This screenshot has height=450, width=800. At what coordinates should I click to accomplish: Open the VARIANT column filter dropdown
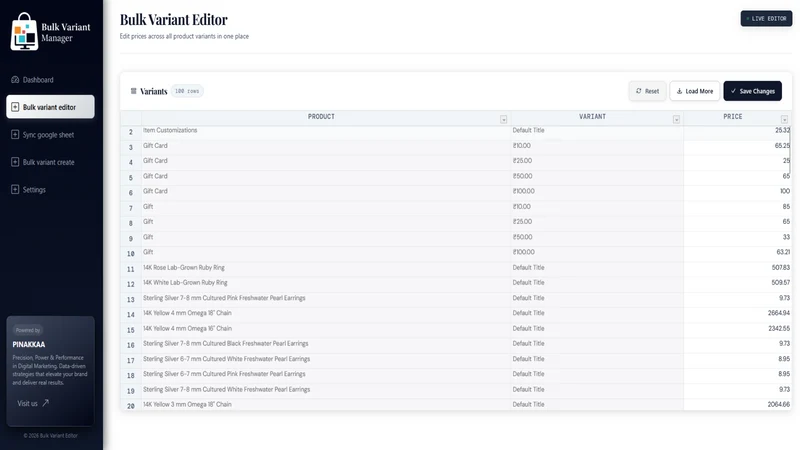[676, 119]
